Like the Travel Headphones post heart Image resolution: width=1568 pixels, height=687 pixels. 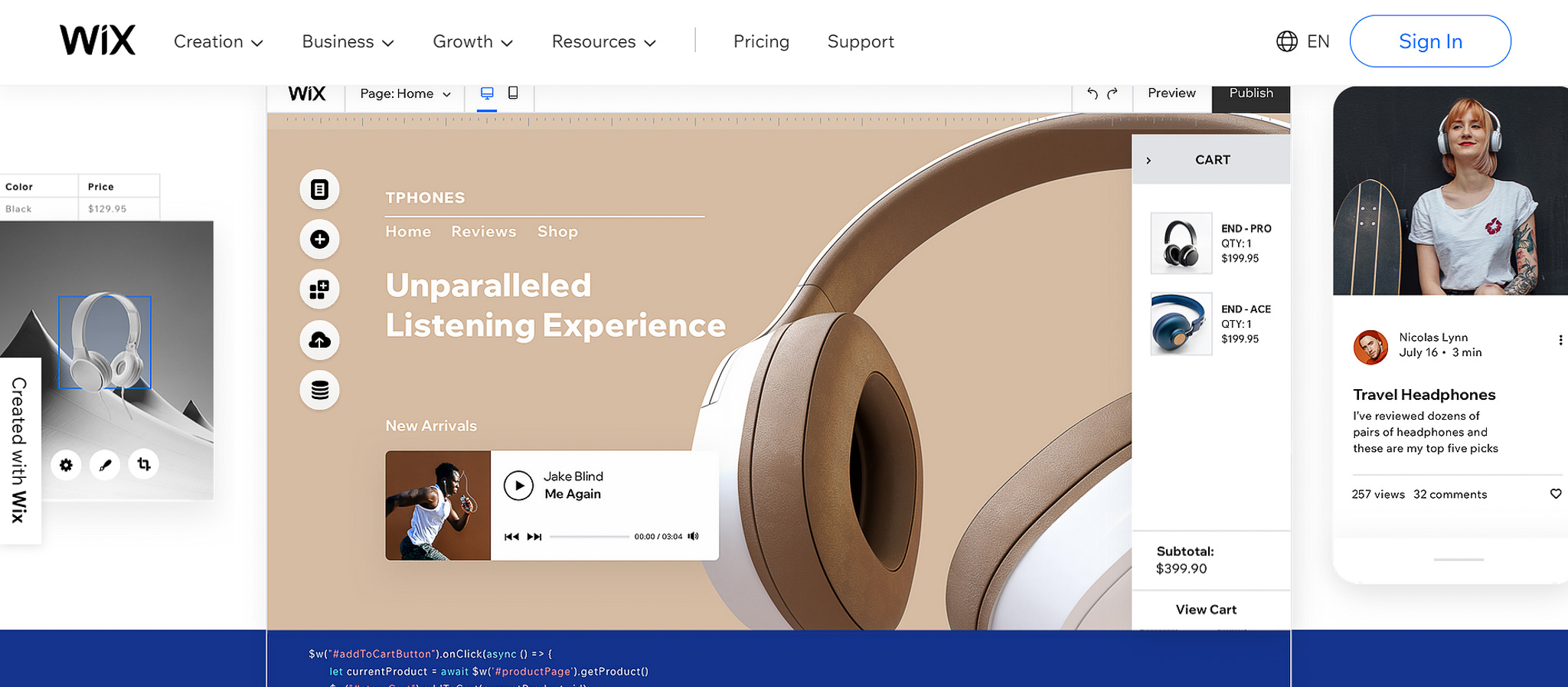click(1555, 494)
